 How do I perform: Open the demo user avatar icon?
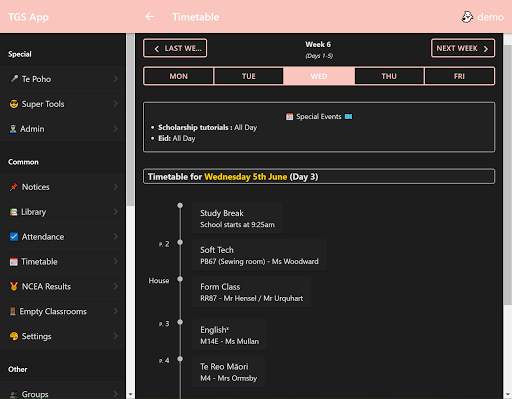pos(467,17)
